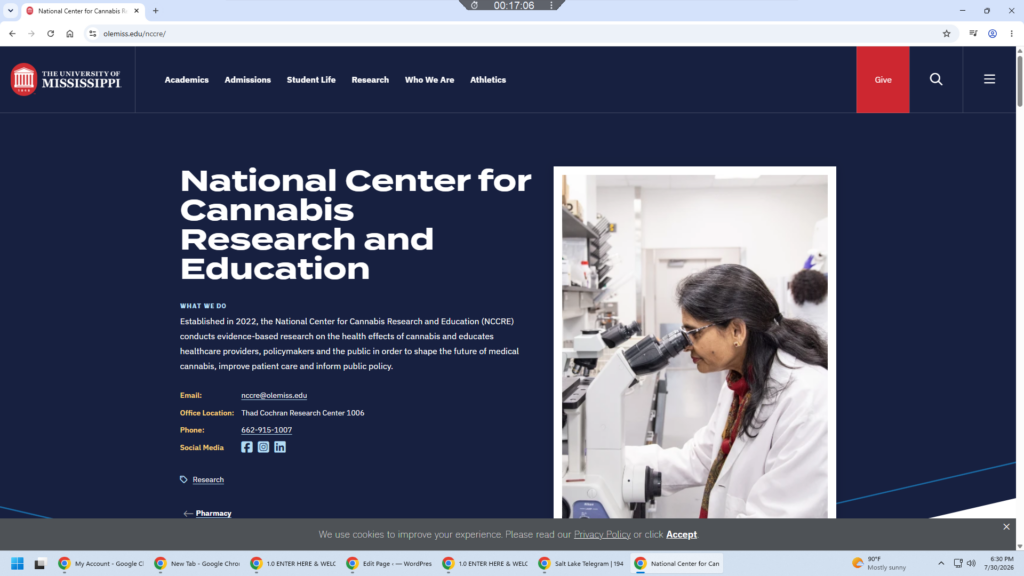This screenshot has height=576, width=1024.
Task: Dismiss the cookie banner with the X
Action: 1006,526
